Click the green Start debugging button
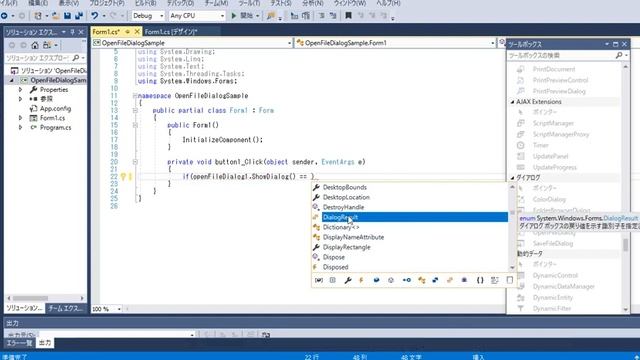Screen dimensions: 640x360 pyautogui.click(x=234, y=16)
